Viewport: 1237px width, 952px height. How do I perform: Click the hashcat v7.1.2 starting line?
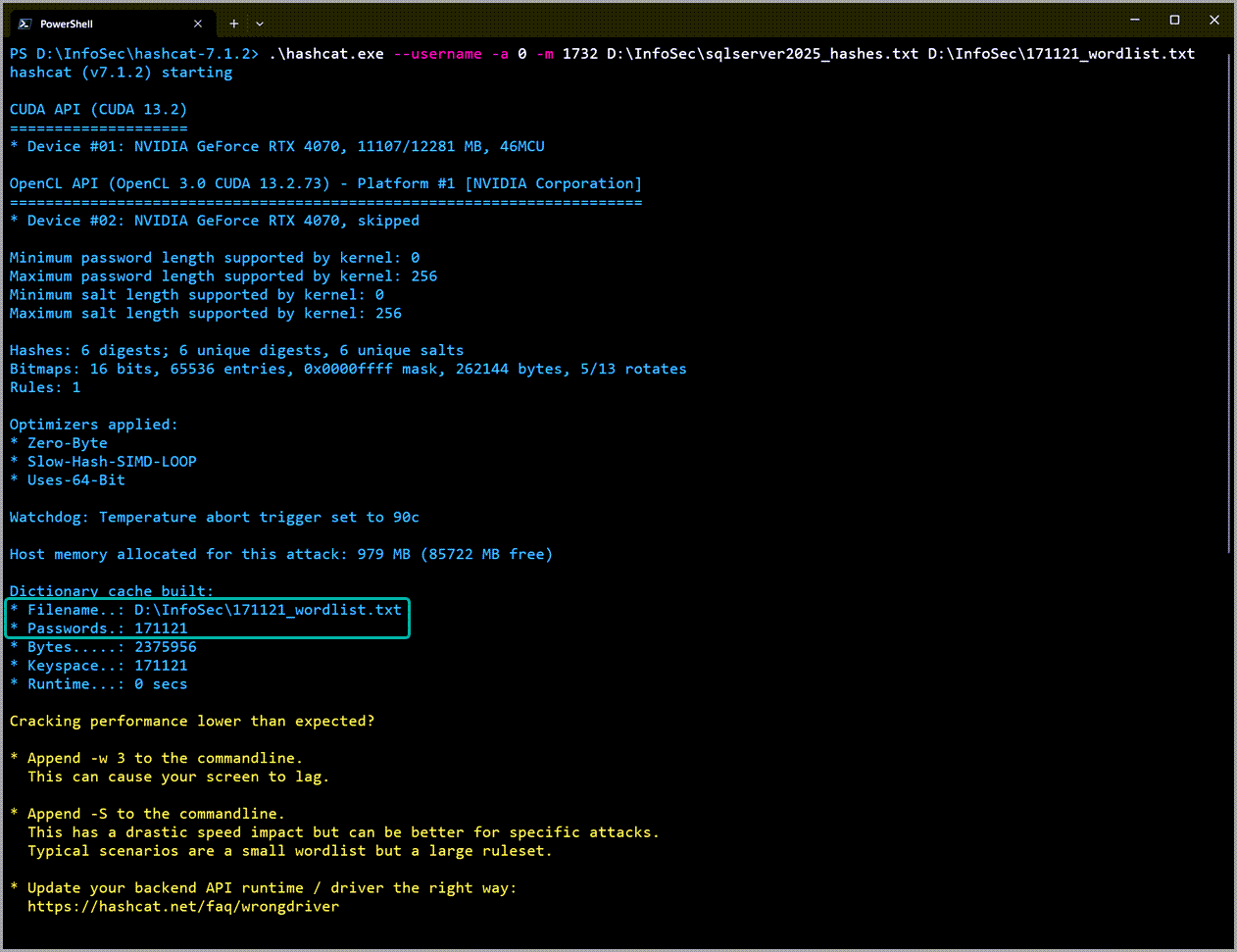tap(120, 72)
